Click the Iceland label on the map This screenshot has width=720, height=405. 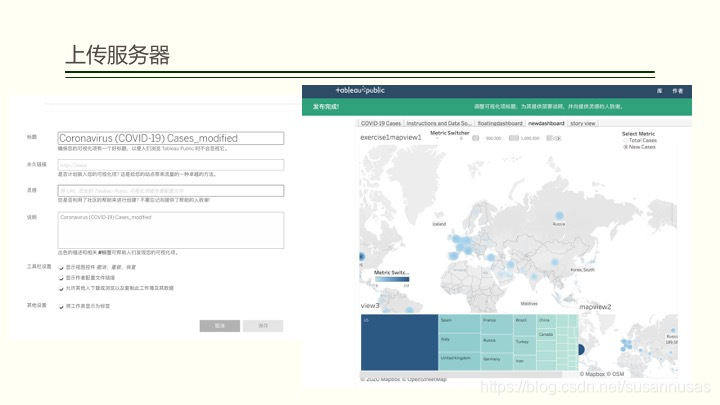coord(439,224)
